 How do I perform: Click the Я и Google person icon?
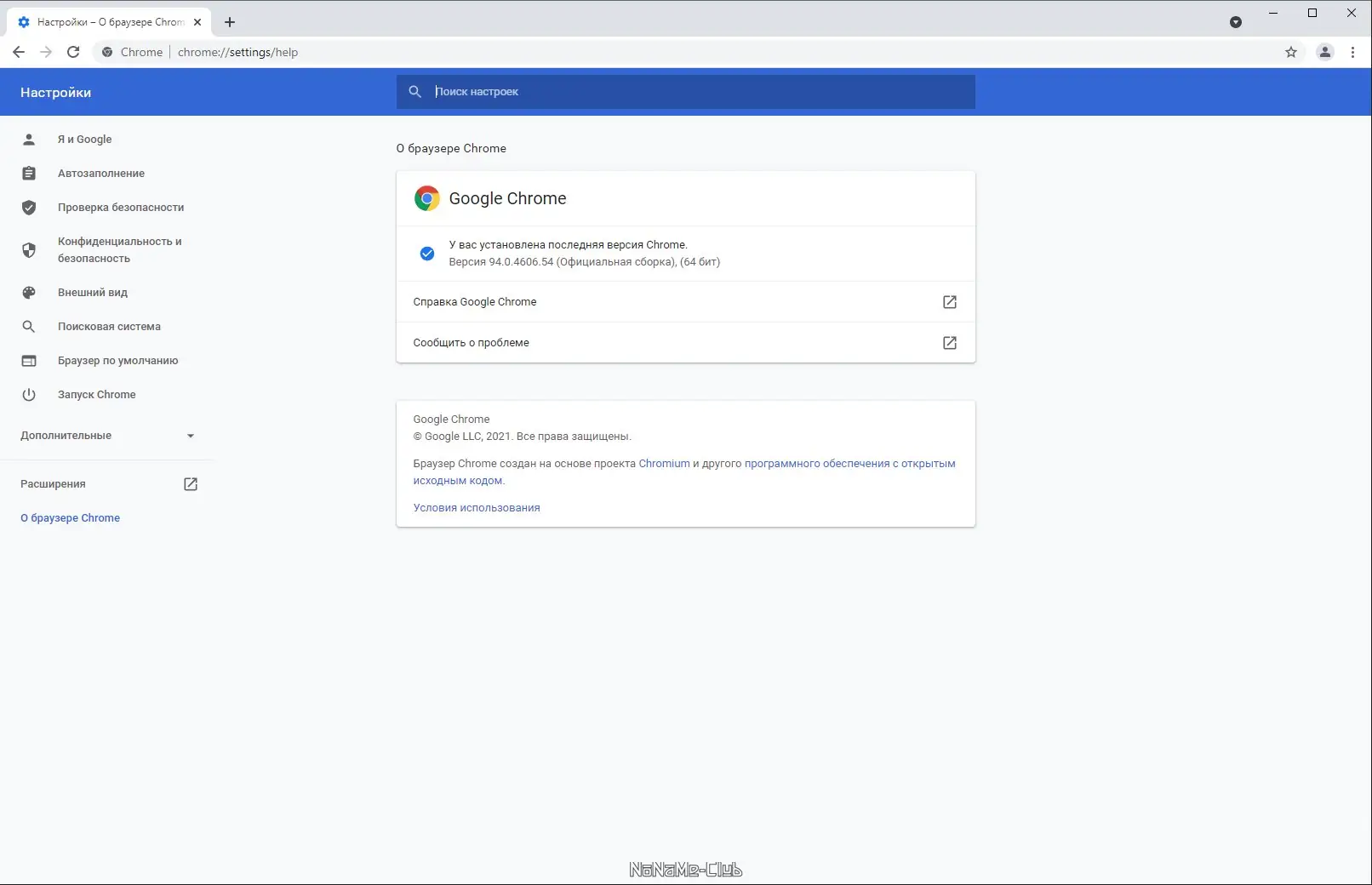tap(29, 139)
